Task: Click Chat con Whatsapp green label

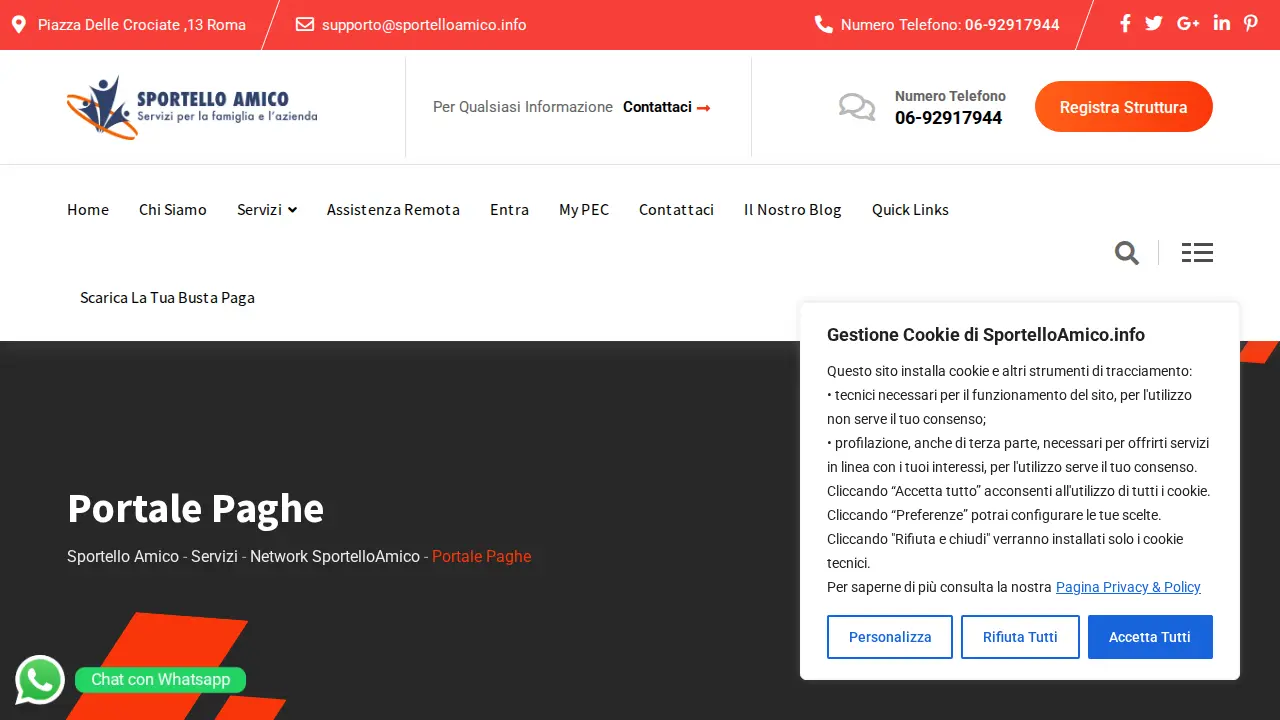Action: point(160,680)
